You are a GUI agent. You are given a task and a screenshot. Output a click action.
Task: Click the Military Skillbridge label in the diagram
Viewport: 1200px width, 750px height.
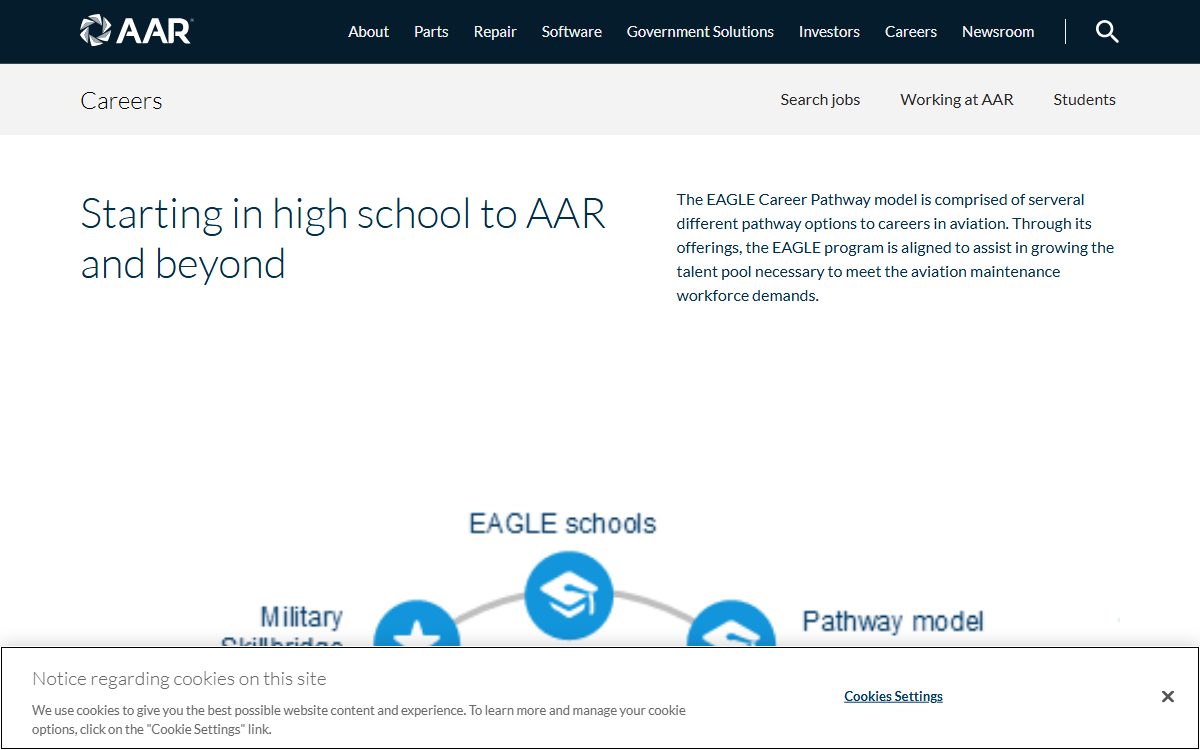pyautogui.click(x=282, y=626)
